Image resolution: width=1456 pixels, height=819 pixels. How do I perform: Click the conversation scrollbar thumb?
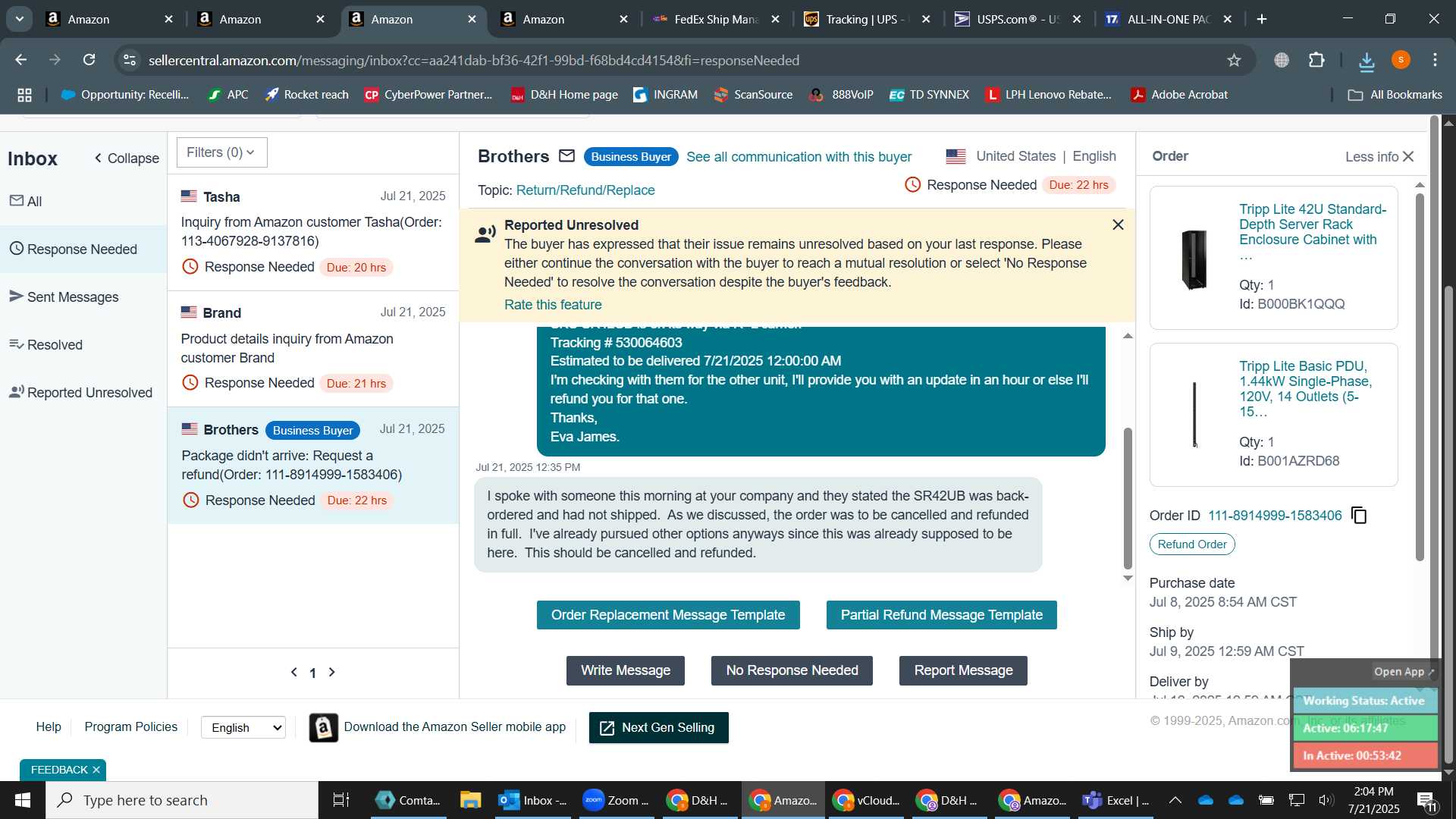tap(1128, 498)
